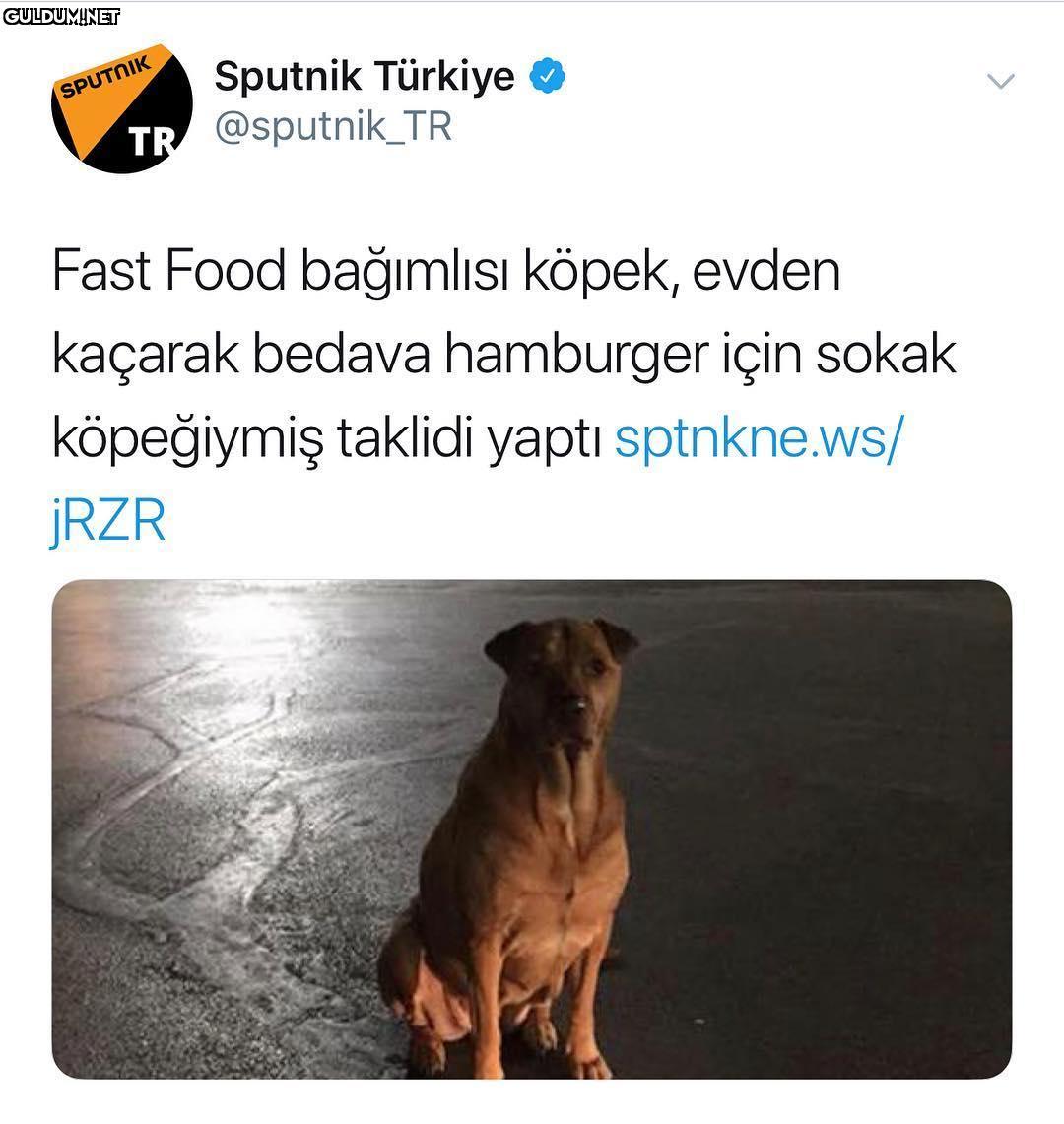Follow the sptnkne.ws/ link
1064x1124 pixels.
click(x=760, y=437)
